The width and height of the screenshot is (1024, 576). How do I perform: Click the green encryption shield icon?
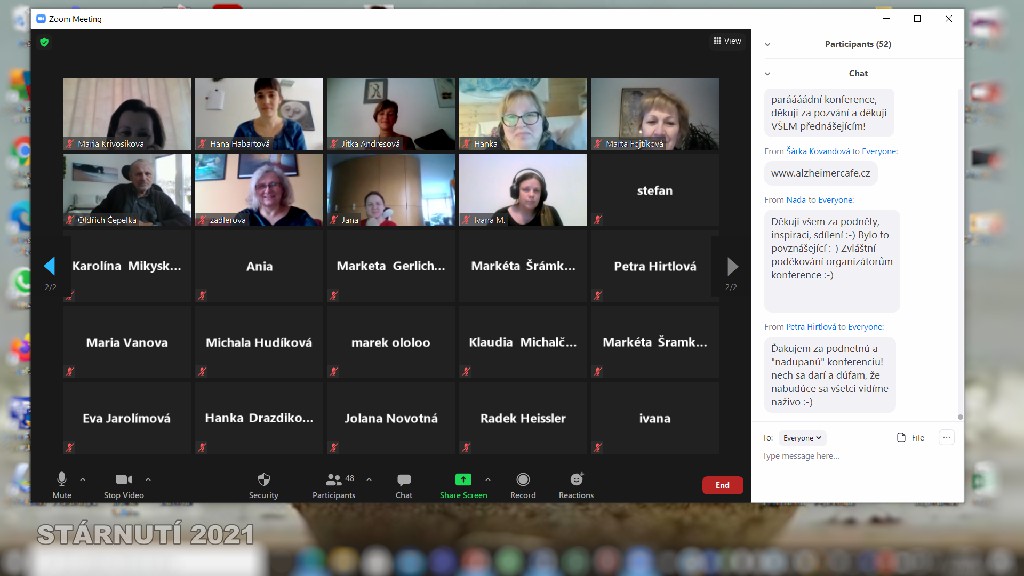pos(44,42)
